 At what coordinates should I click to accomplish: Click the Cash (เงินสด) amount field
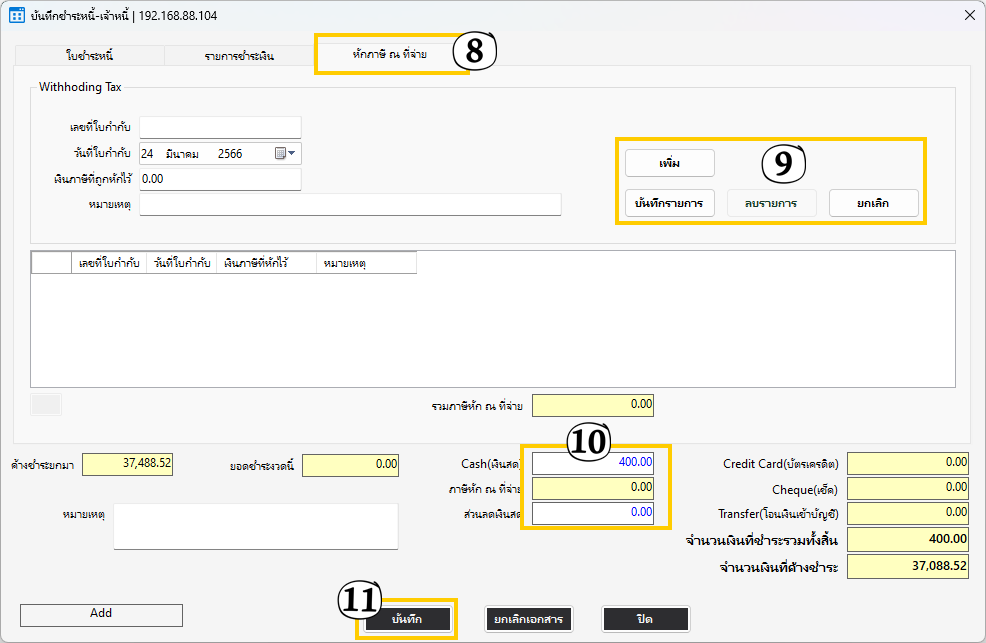click(592, 463)
